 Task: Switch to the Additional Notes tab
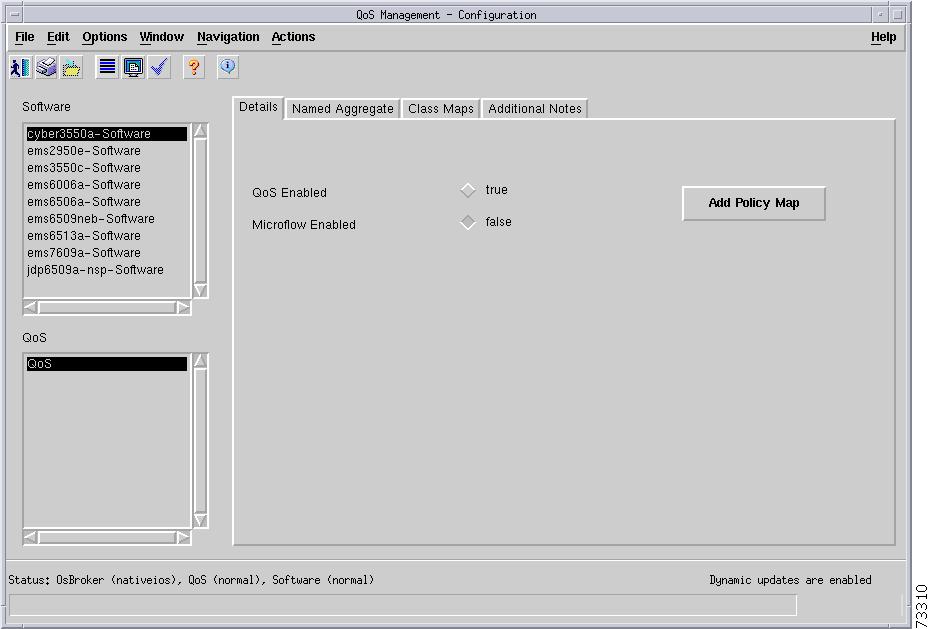pyautogui.click(x=534, y=109)
